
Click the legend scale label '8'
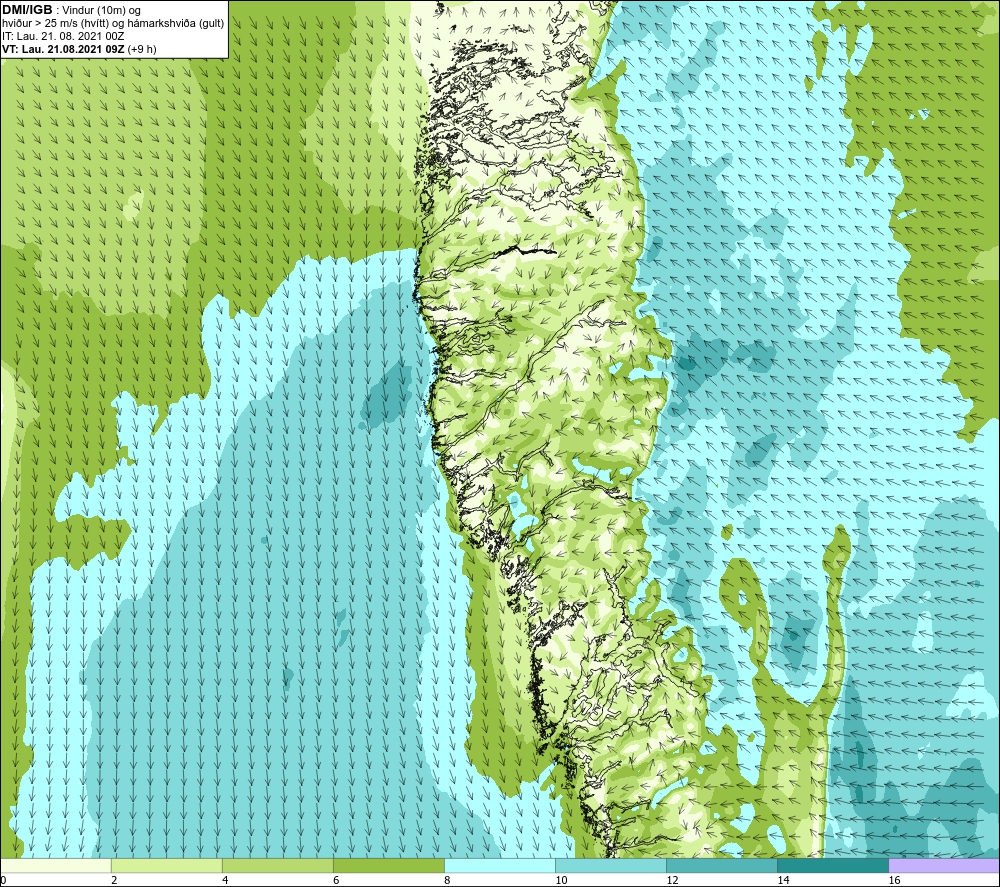(447, 881)
